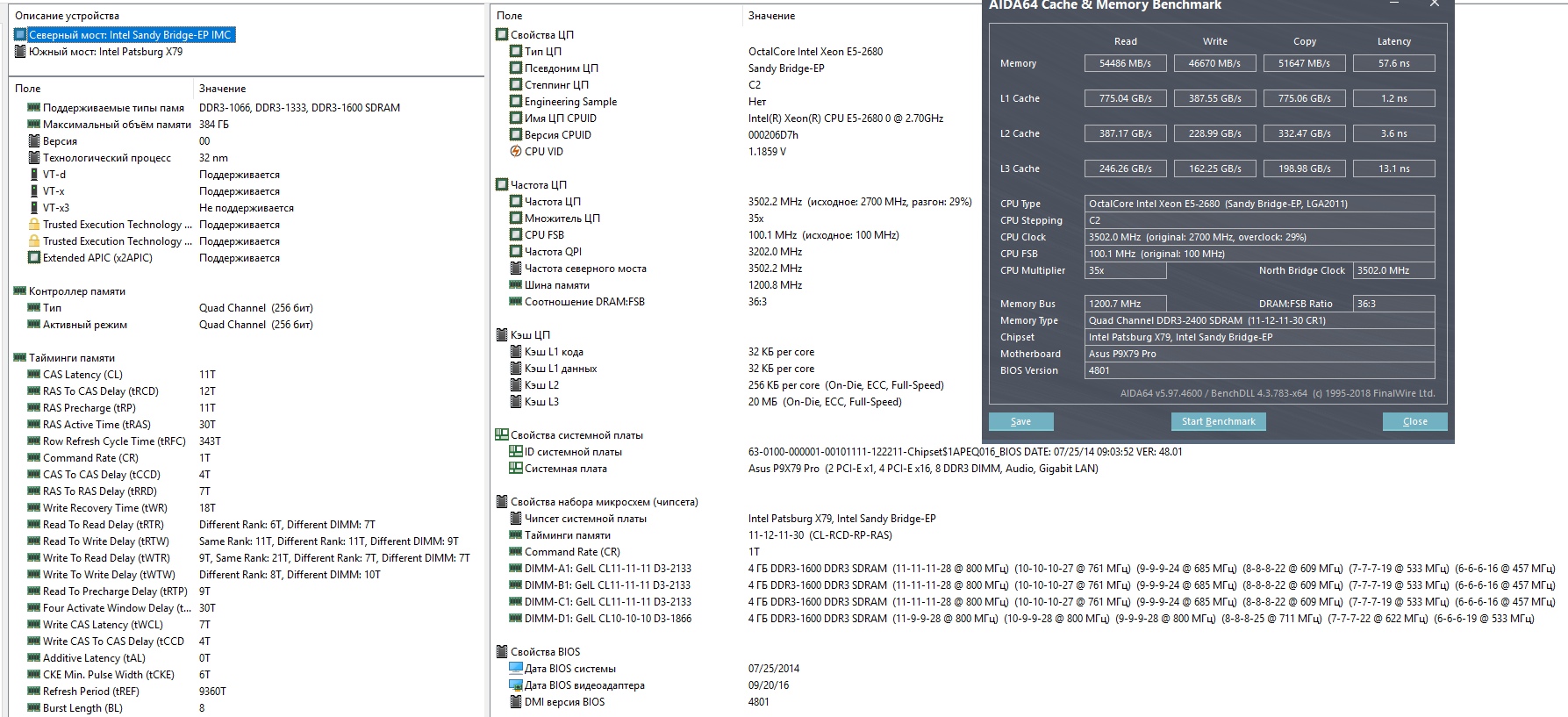
Task: Click the Свойства системной платы group icon
Action: [x=502, y=435]
